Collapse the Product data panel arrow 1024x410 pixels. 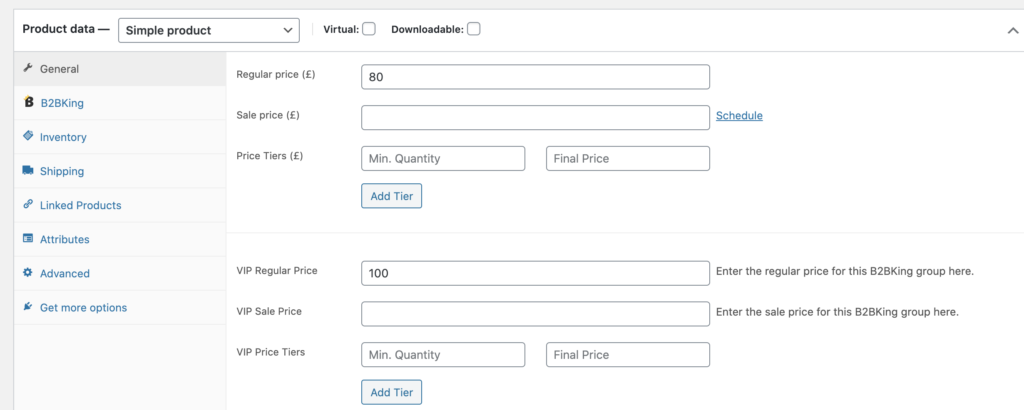pyautogui.click(x=1013, y=31)
